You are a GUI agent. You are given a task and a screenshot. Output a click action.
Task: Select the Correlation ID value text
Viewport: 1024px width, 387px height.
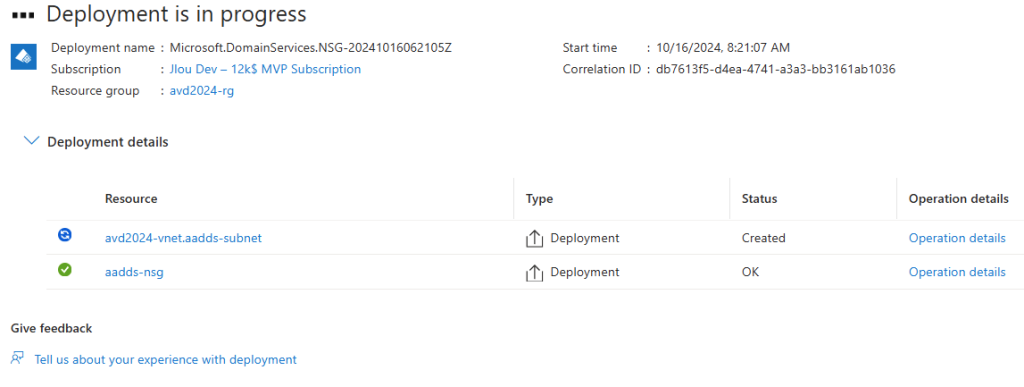tap(775, 69)
